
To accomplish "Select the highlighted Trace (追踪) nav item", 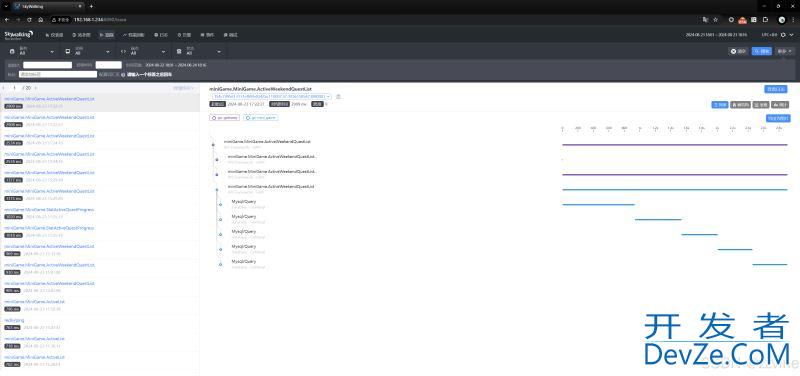I will (x=107, y=35).
